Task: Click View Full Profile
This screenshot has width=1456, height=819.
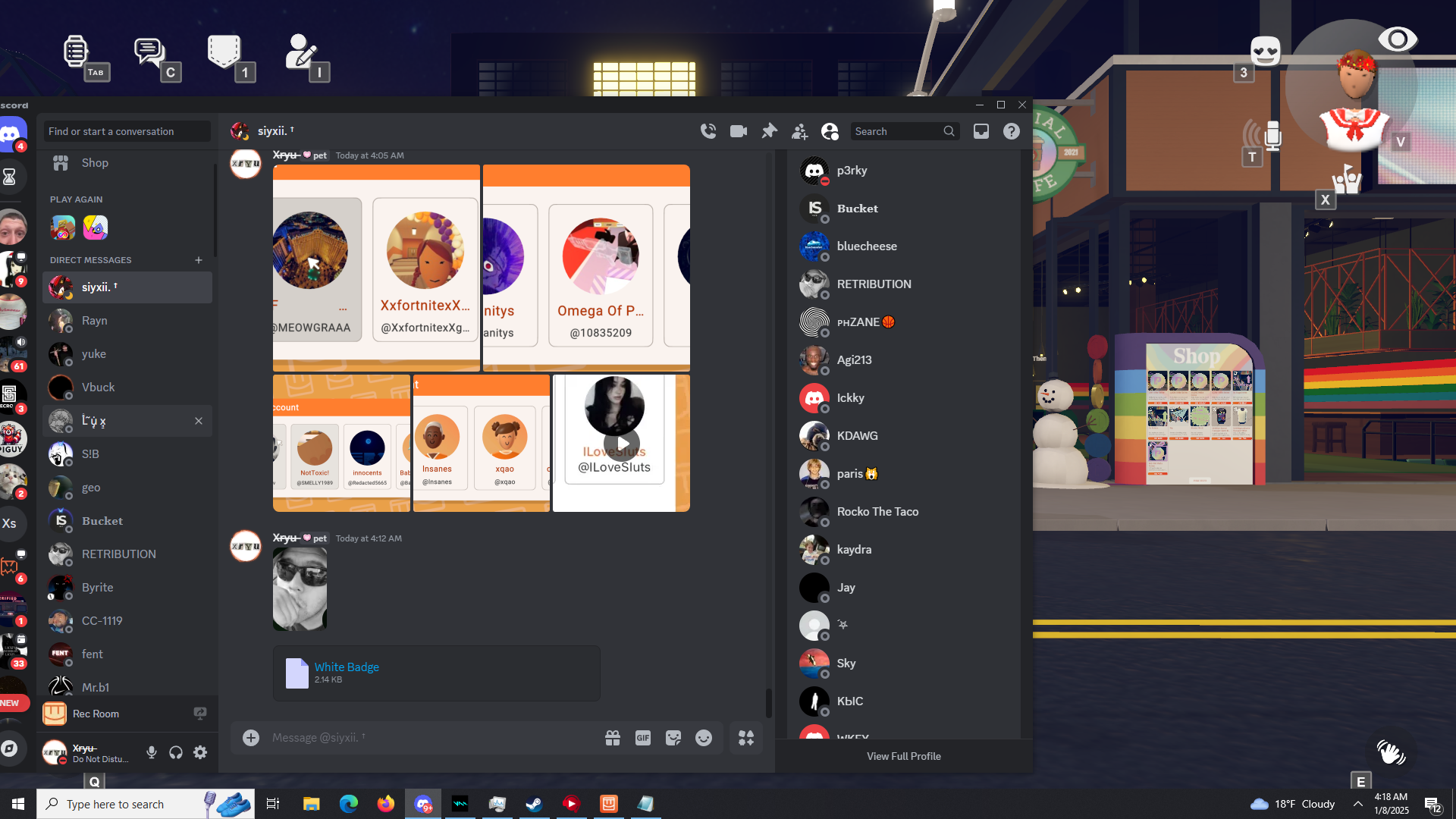Action: click(903, 756)
